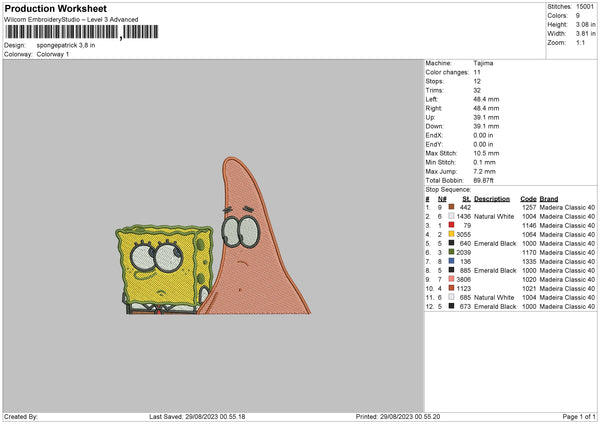
Task: Click the Stops value '12'
Action: 477,81
